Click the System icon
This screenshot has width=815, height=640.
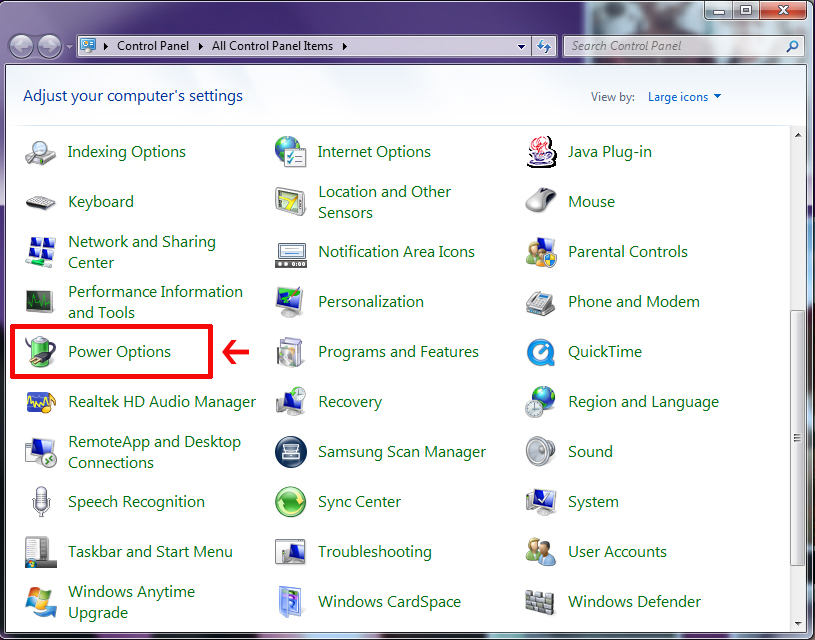coord(541,502)
